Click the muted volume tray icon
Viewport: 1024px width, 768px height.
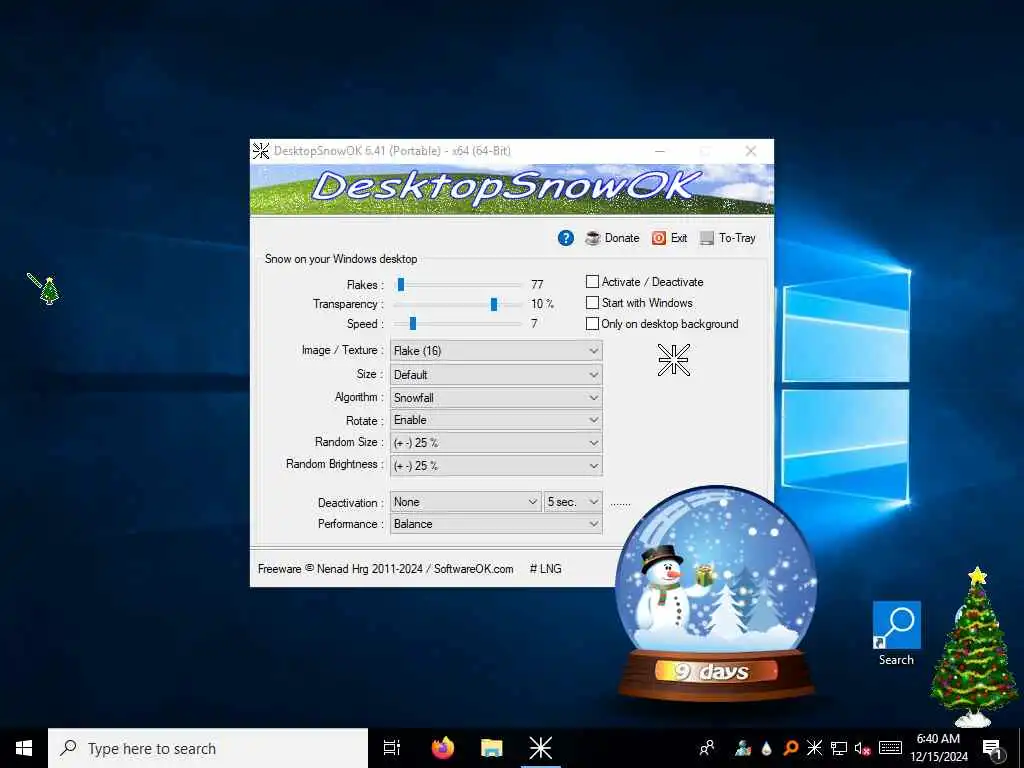[x=863, y=748]
